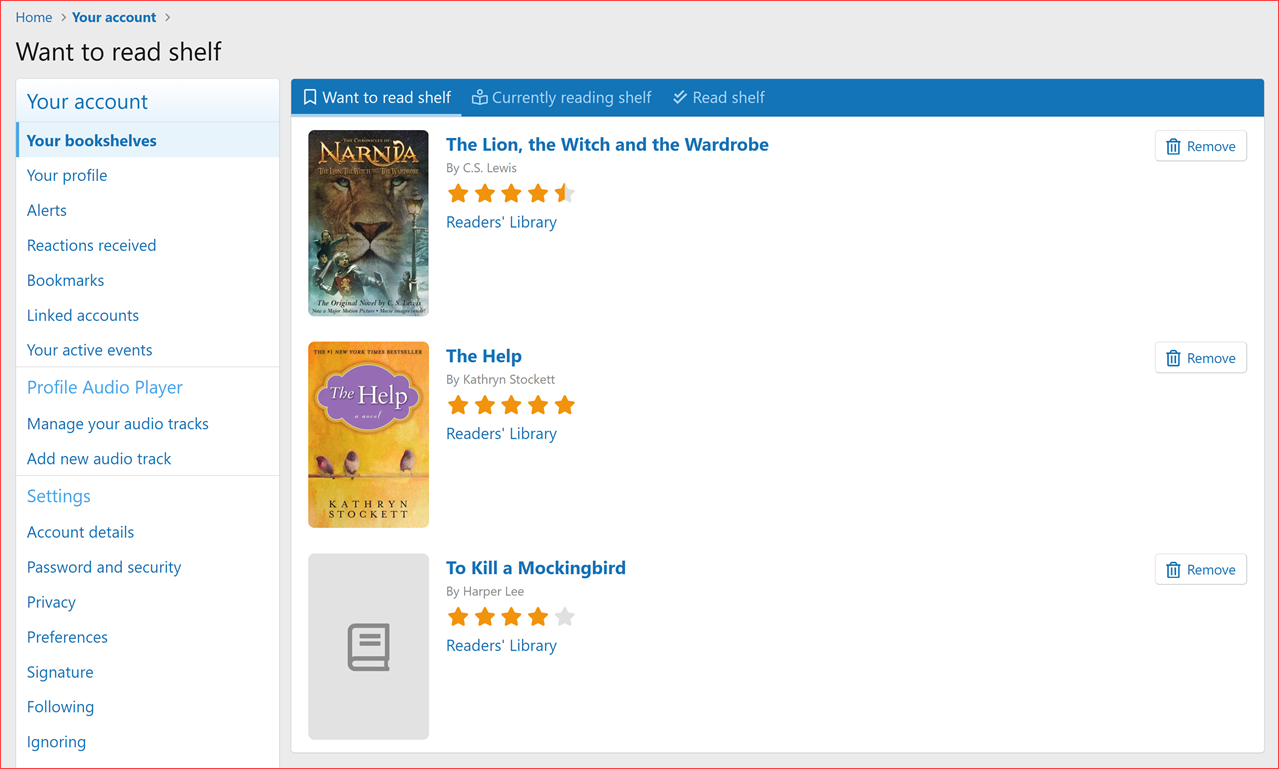
Task: Click the breadcrumb arrow after Home
Action: pos(63,18)
